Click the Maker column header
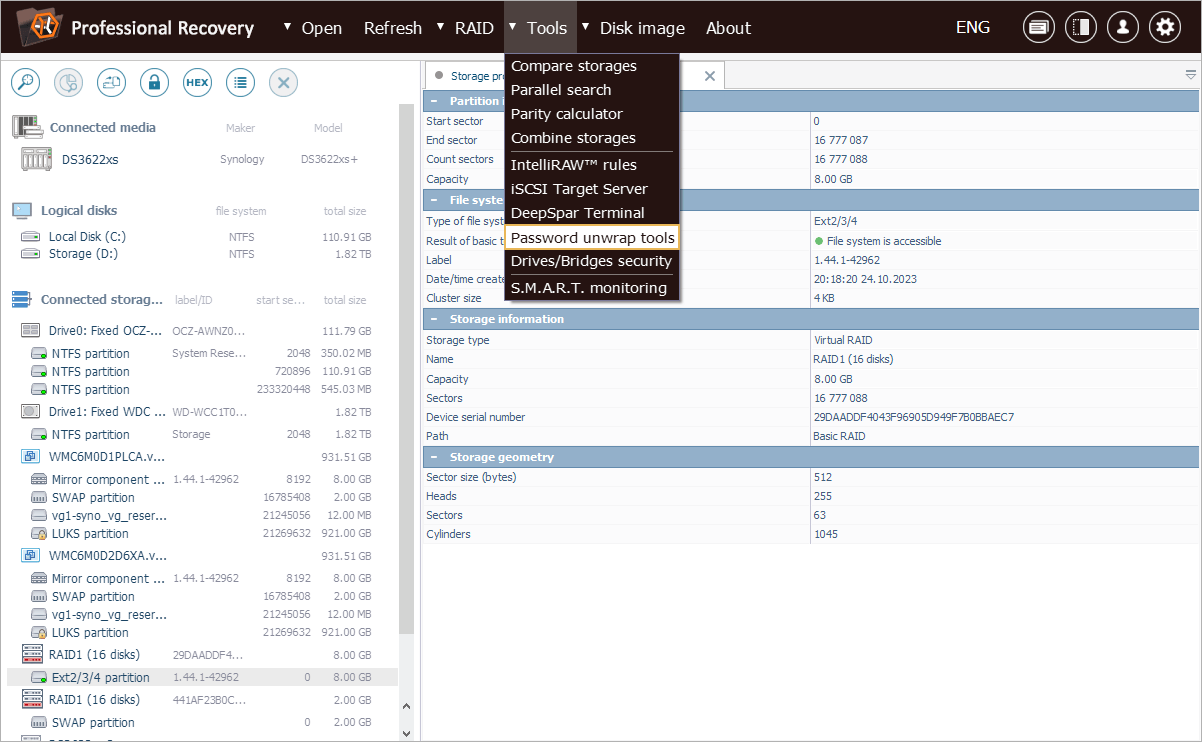The height and width of the screenshot is (742, 1202). click(x=240, y=128)
